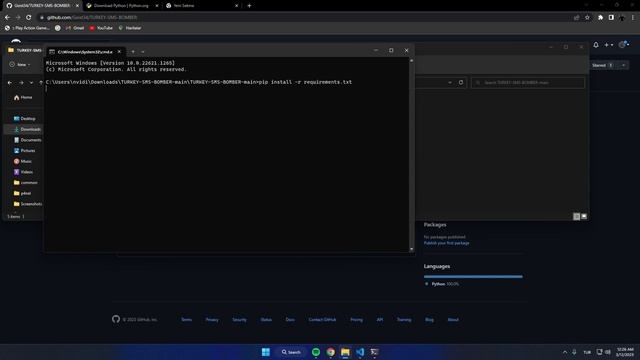The image size is (640, 360).
Task: Select Desktop in File Explorer sidebar
Action: coord(24,118)
